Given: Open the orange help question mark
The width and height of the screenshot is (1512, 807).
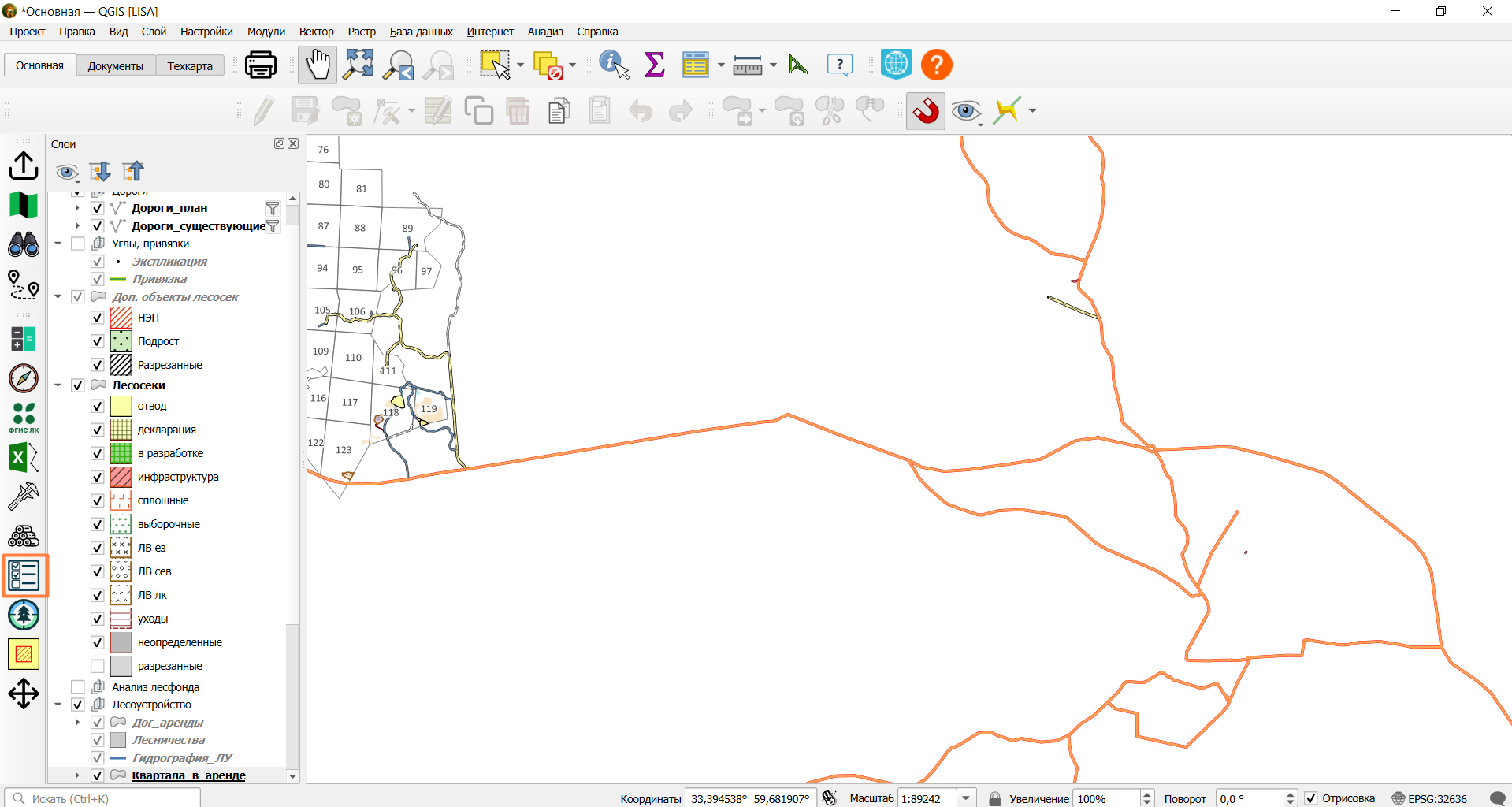Looking at the screenshot, I should point(937,65).
